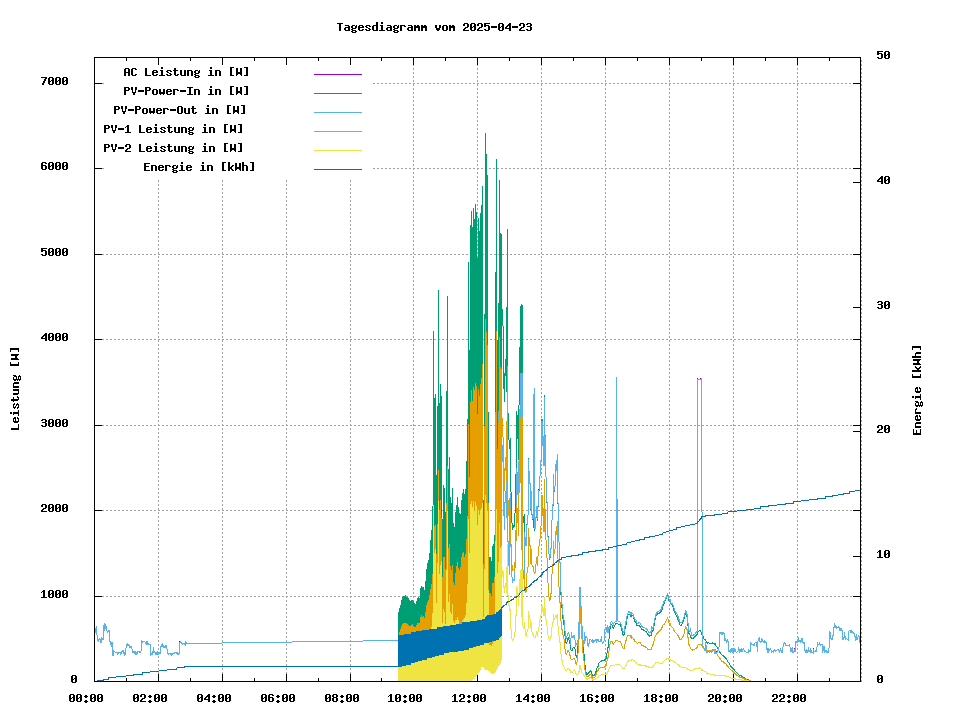The height and width of the screenshot is (720, 960).
Task: Click the 7000 value on the power axis
Action: [x=54, y=82]
